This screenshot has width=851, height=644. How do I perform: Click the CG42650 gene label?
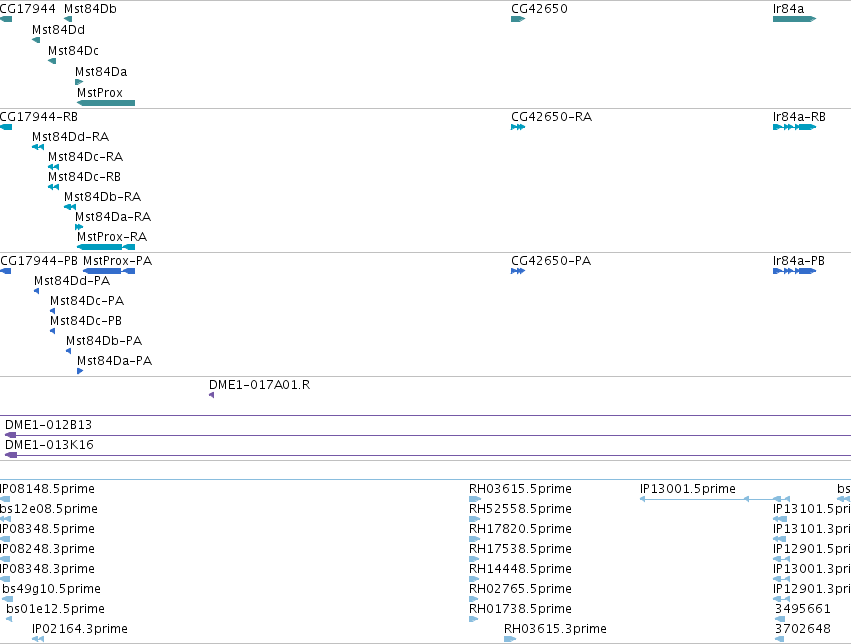pyautogui.click(x=539, y=9)
